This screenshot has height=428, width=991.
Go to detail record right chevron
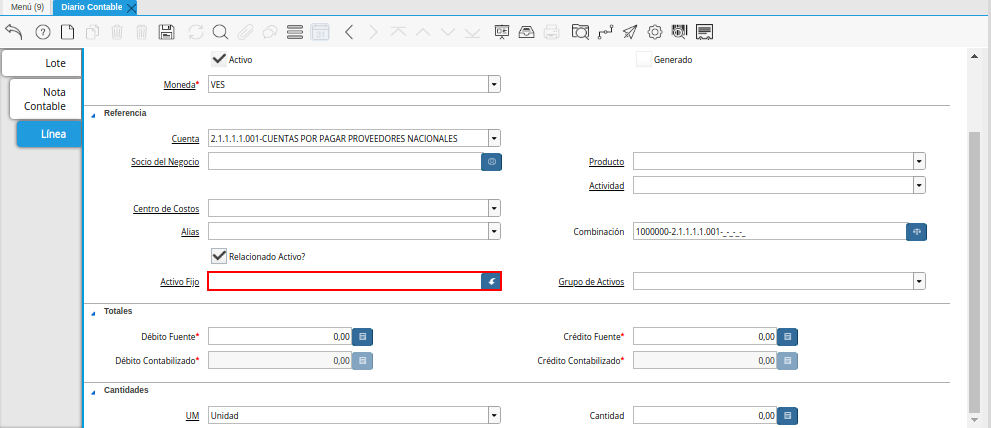374,32
